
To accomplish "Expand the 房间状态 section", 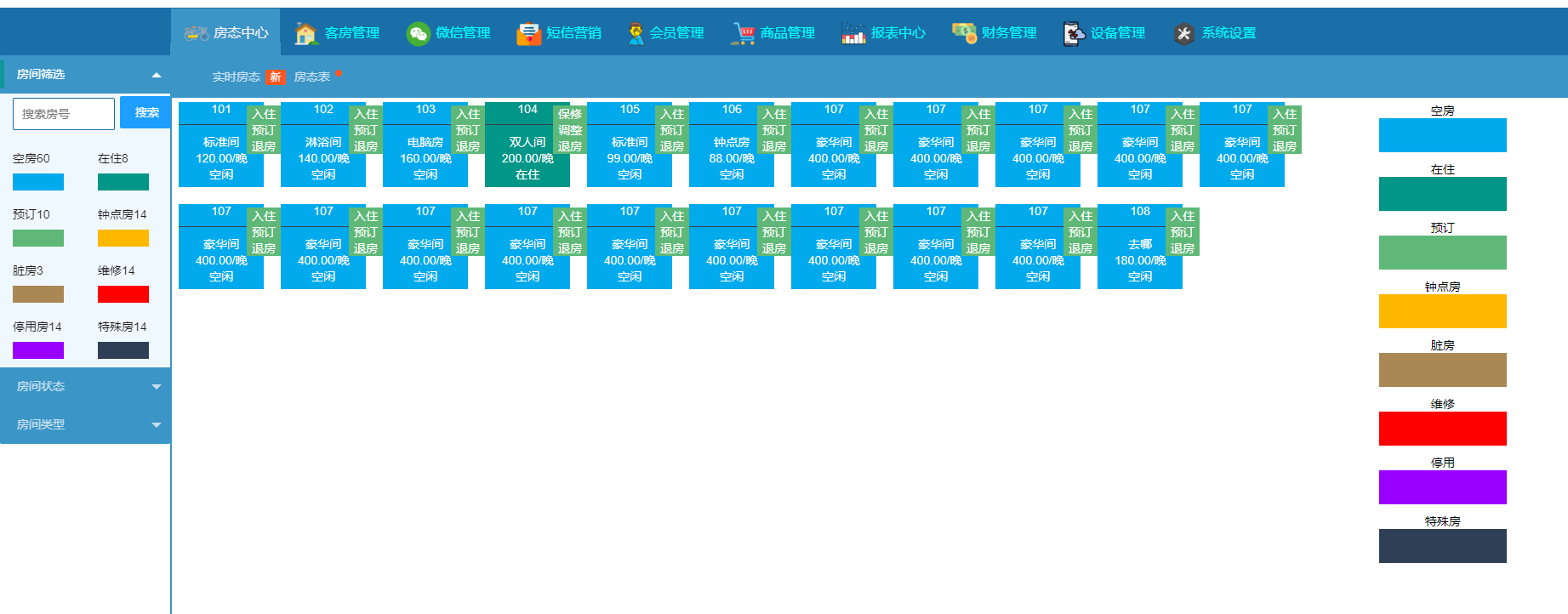I will (157, 386).
